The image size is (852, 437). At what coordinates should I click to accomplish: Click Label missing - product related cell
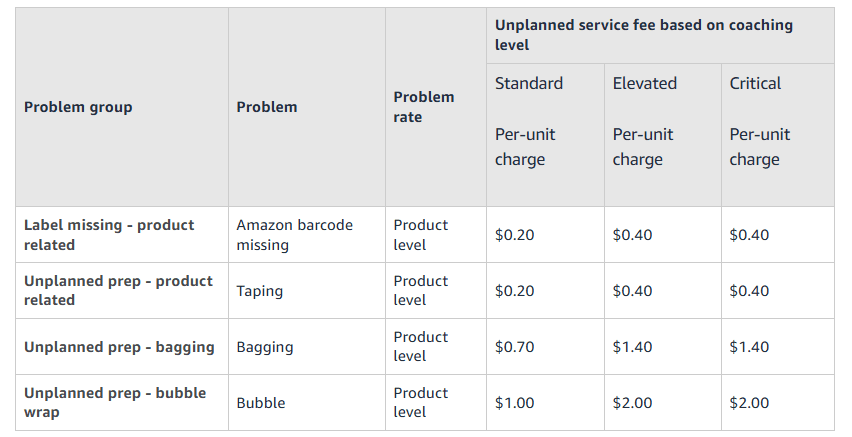tap(109, 235)
